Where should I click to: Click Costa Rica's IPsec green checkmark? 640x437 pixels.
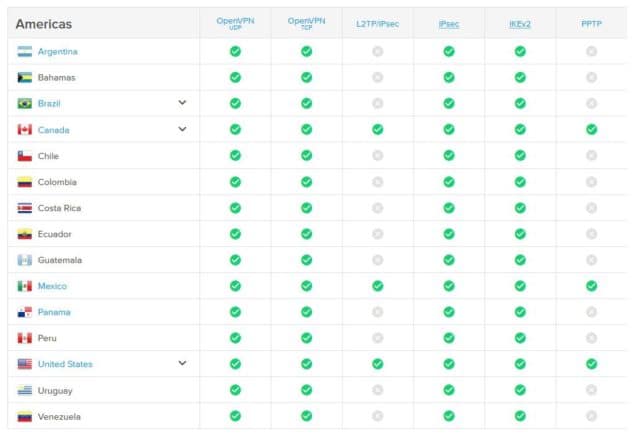click(x=449, y=208)
